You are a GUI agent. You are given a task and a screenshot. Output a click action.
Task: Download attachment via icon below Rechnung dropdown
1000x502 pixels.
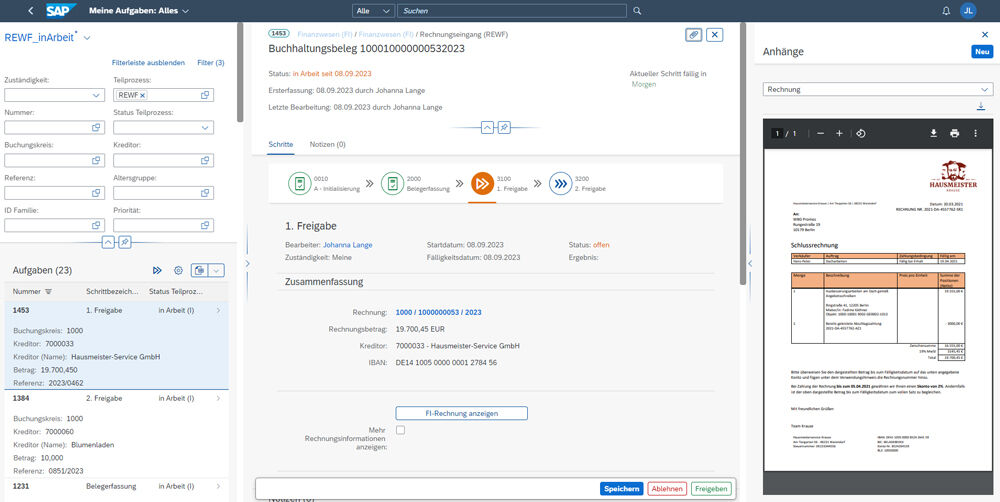[981, 107]
